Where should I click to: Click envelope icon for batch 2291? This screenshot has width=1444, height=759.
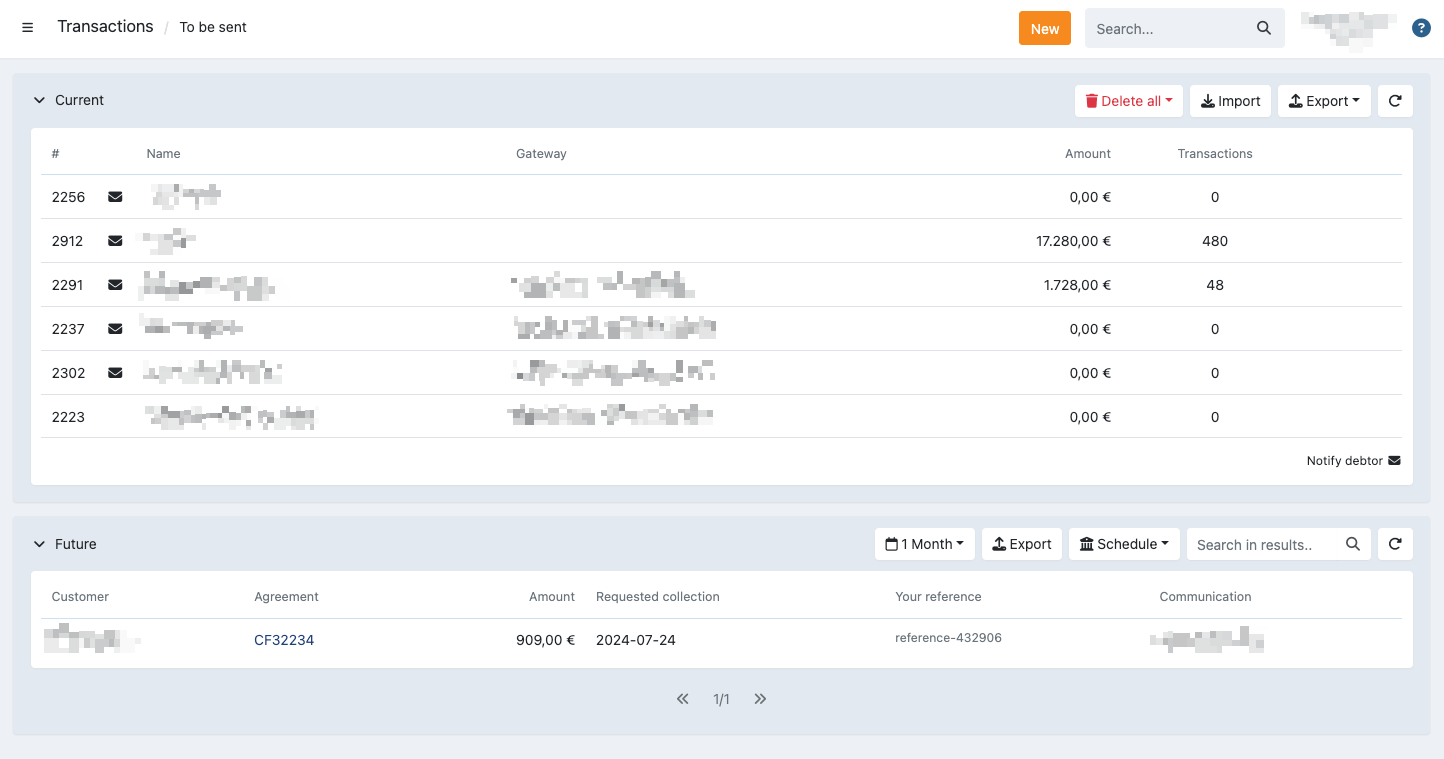[115, 285]
